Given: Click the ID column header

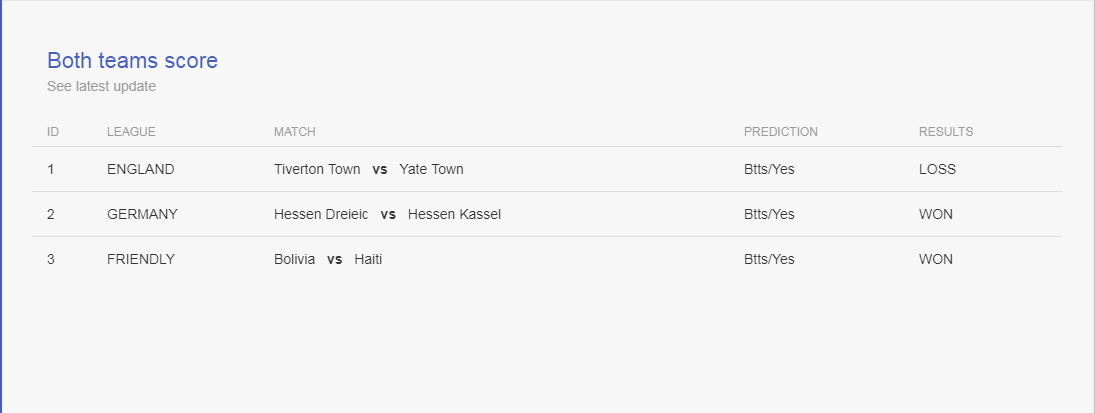Looking at the screenshot, I should (53, 132).
